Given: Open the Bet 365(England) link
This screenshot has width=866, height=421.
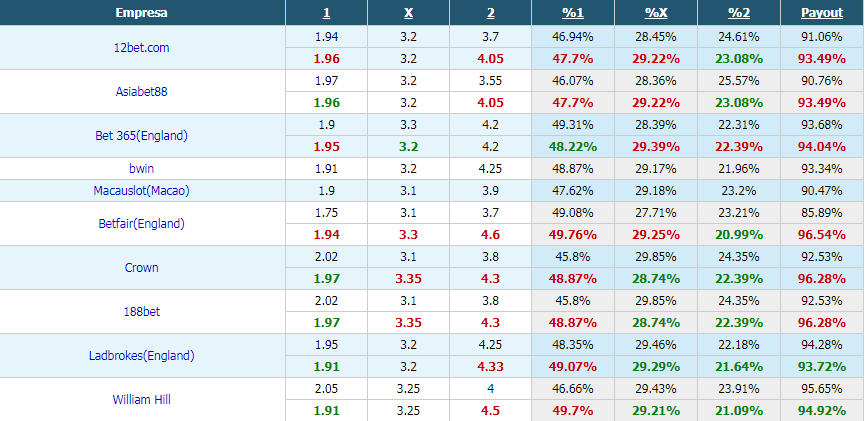Looking at the screenshot, I should pyautogui.click(x=141, y=135).
